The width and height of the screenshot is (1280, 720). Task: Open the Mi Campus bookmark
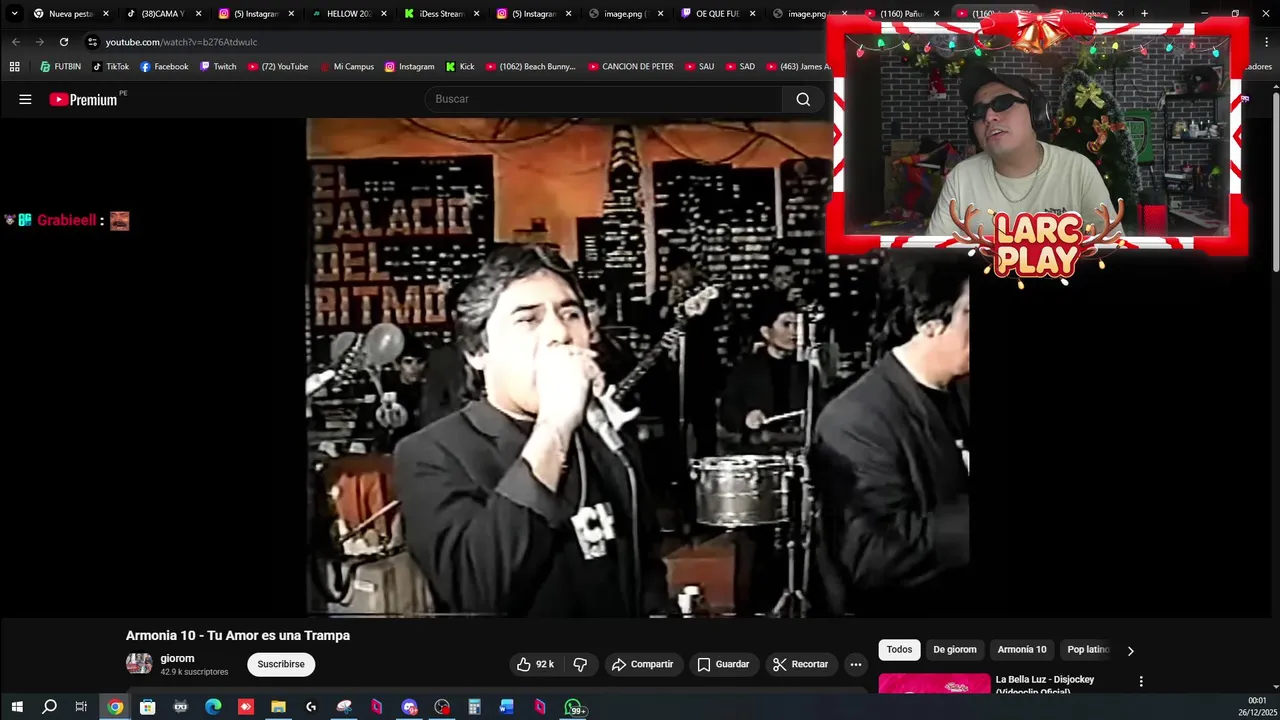(x=347, y=67)
